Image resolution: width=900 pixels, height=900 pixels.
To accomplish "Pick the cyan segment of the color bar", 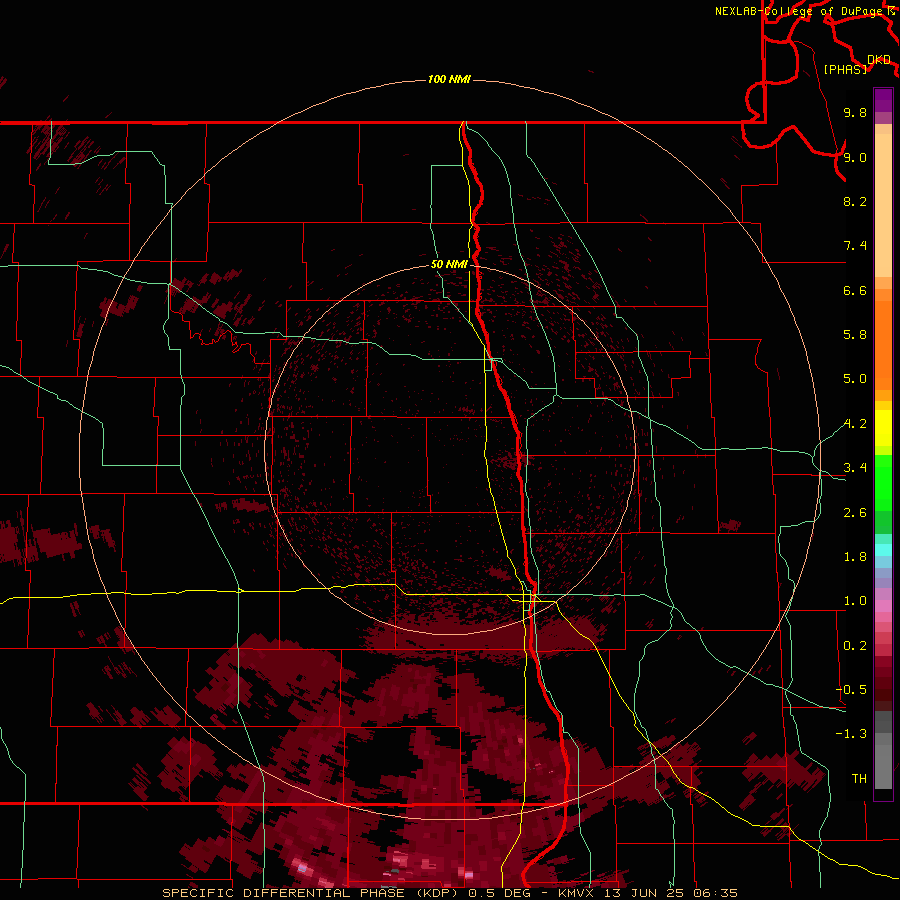I will 883,550.
